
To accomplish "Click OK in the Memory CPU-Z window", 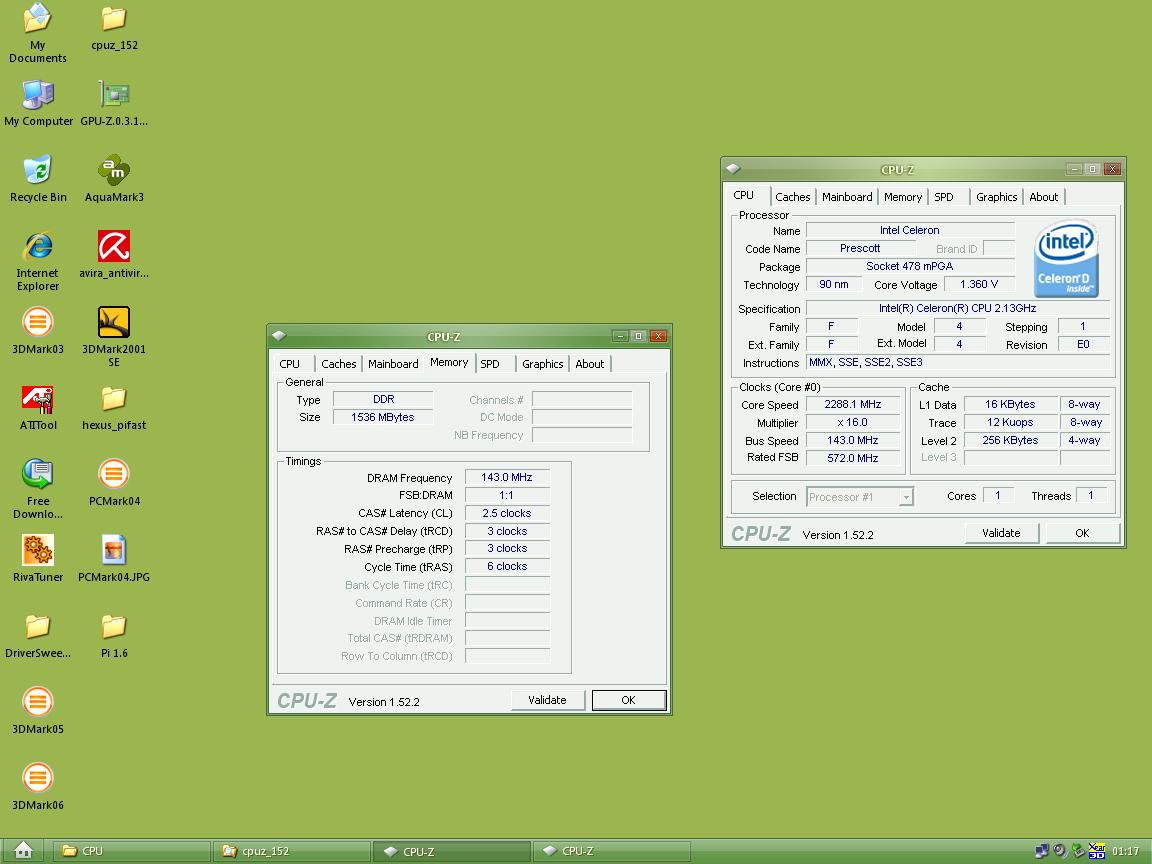I will (x=628, y=700).
